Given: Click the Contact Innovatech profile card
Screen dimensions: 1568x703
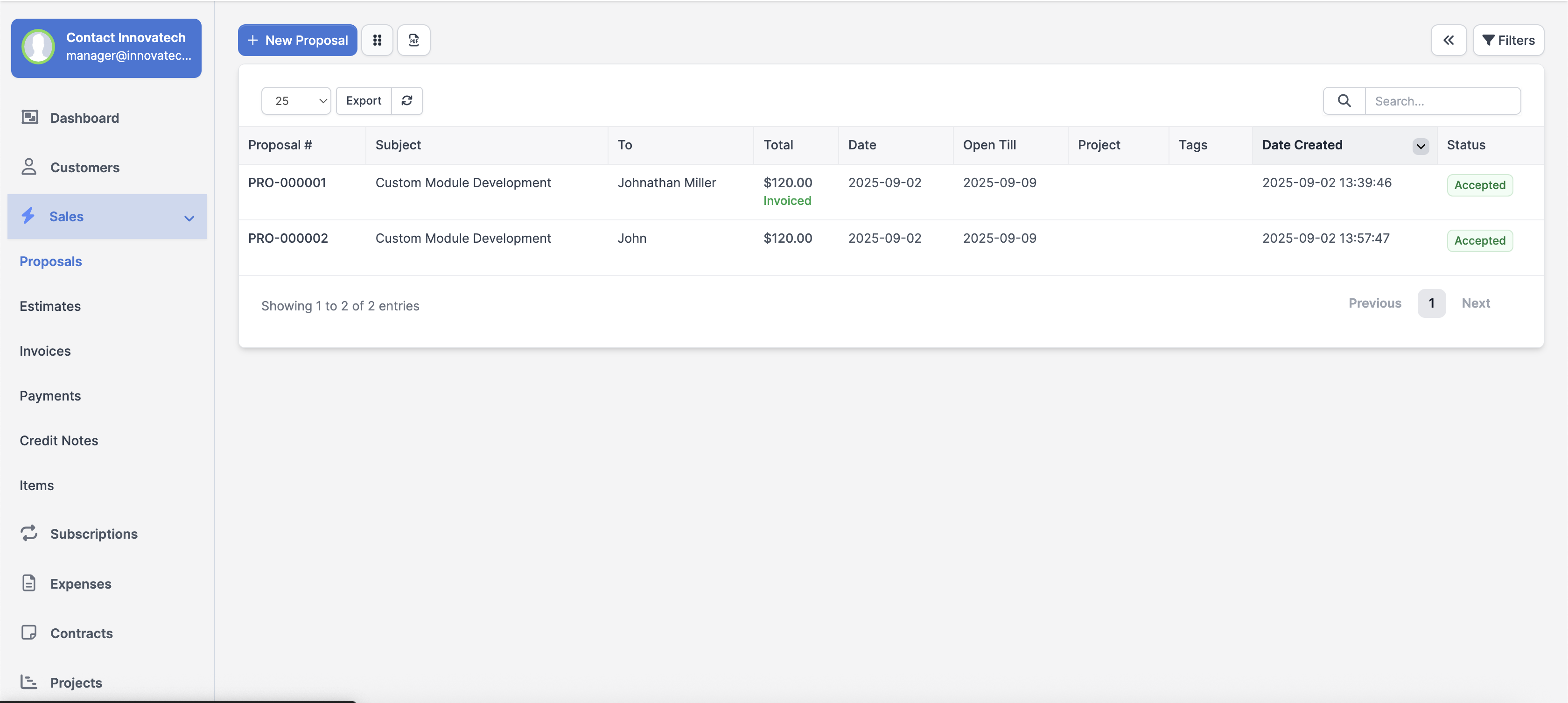Looking at the screenshot, I should 106,48.
